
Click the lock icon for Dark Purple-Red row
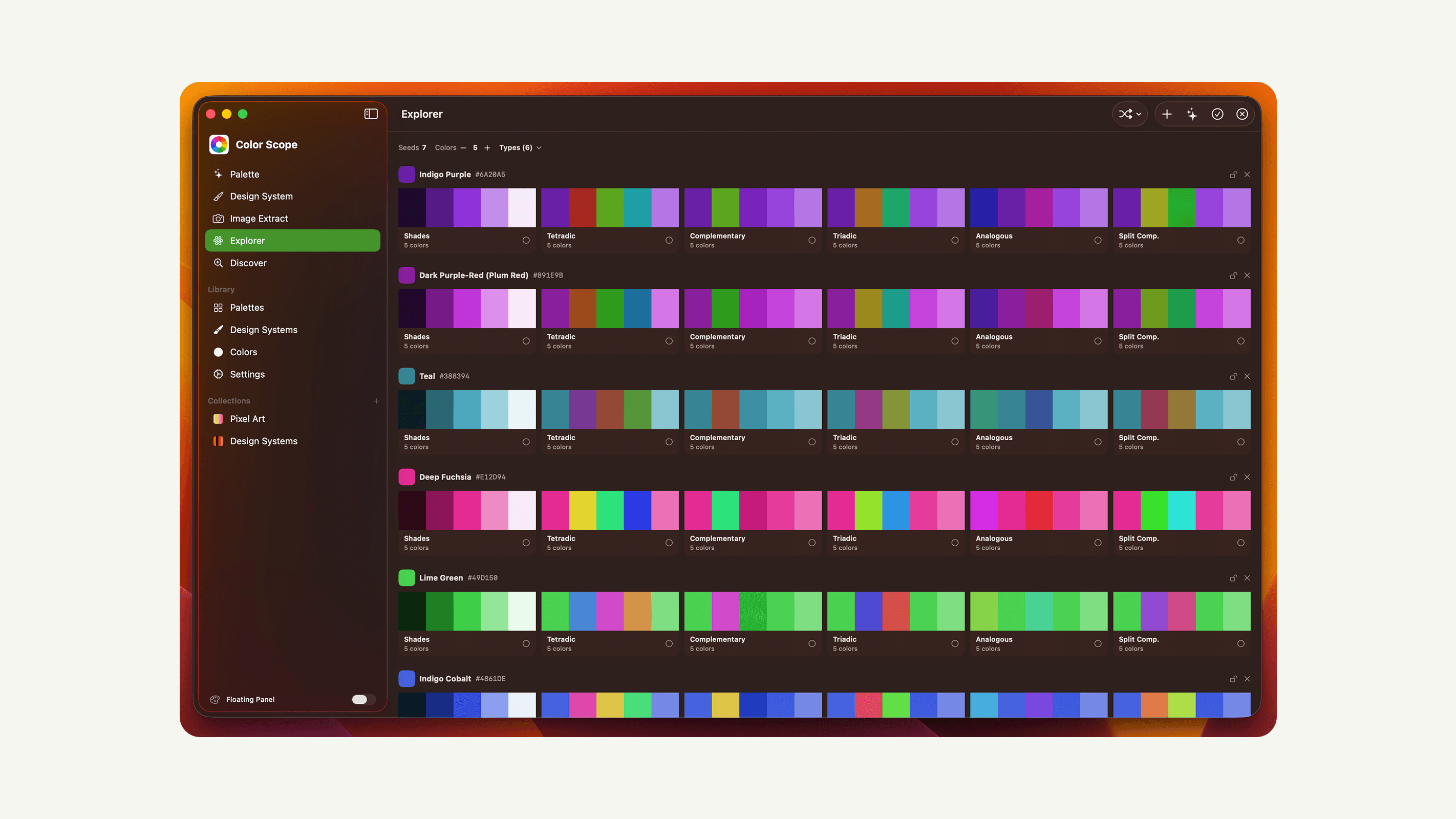(1233, 275)
